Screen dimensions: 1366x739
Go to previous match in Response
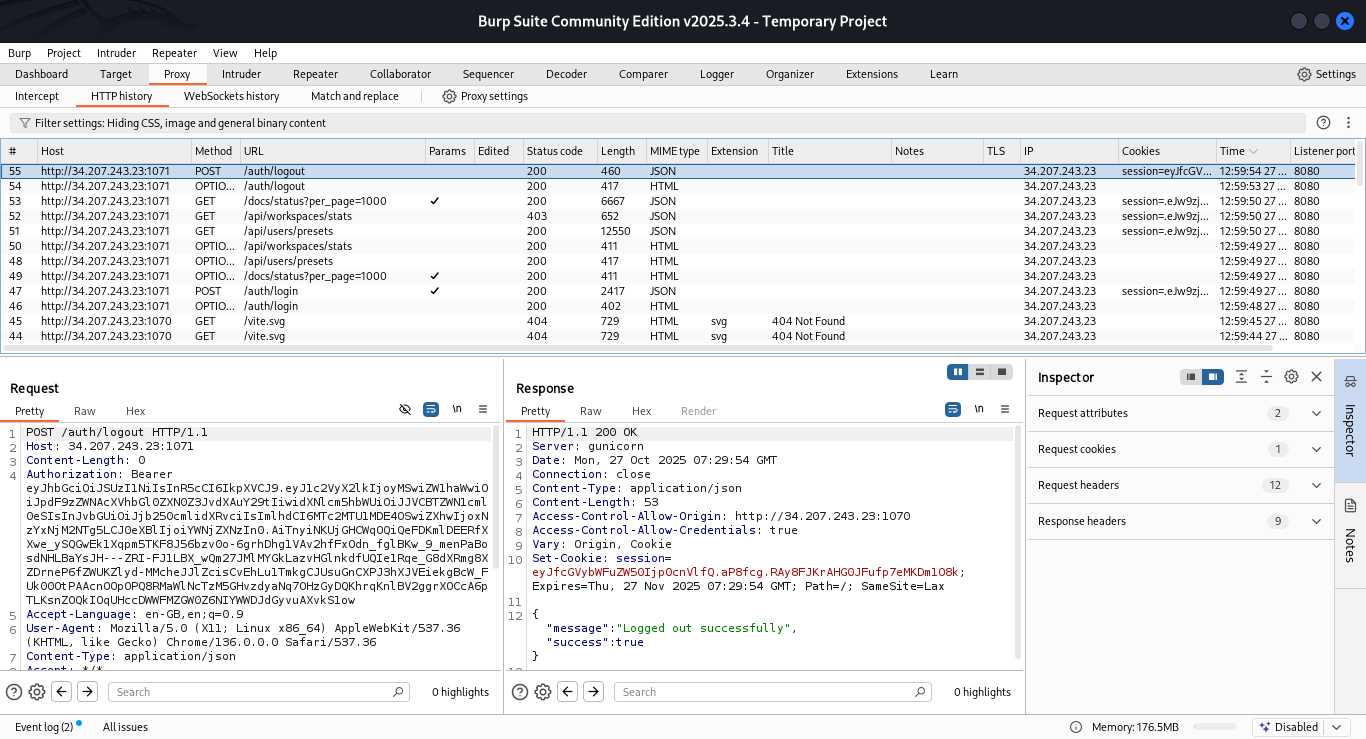pos(568,692)
